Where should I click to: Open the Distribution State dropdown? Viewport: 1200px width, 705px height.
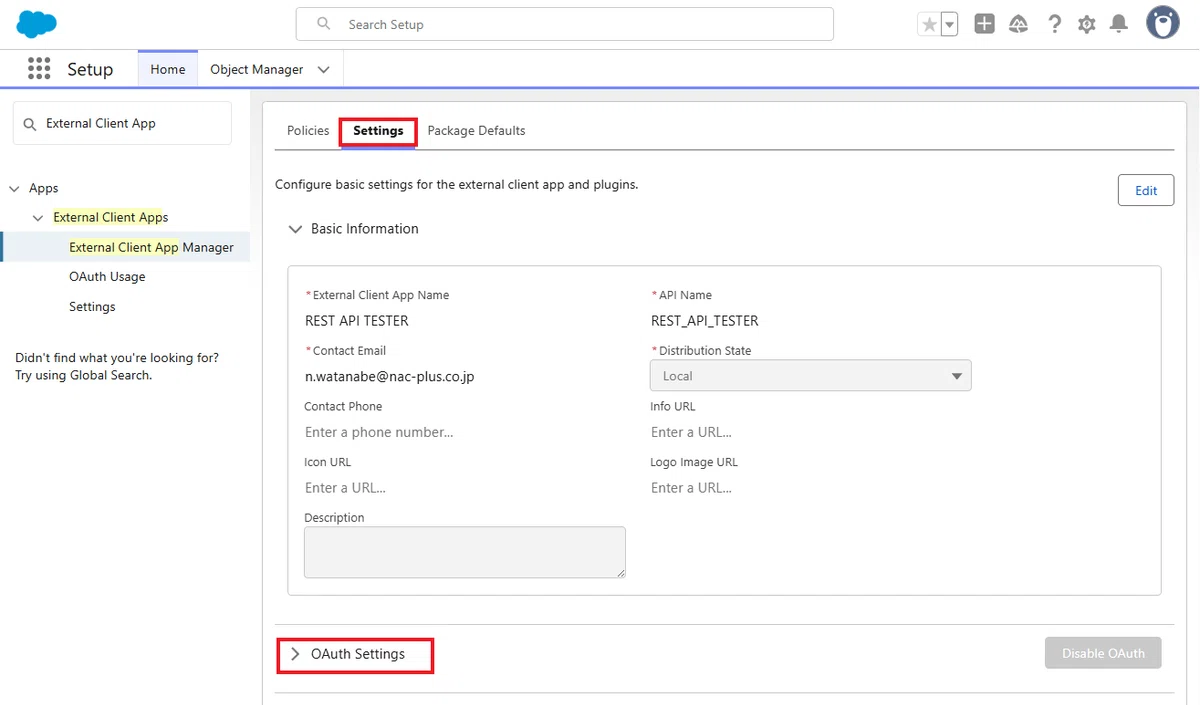click(811, 376)
